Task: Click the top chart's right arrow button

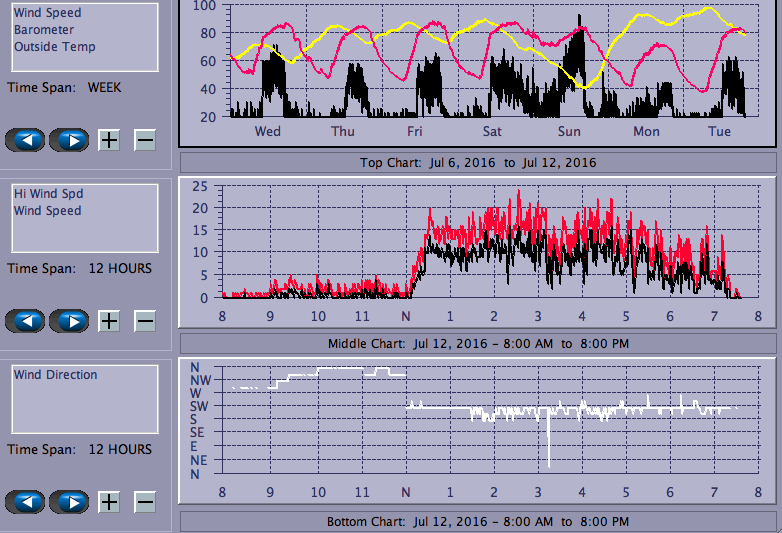Action: (x=70, y=140)
